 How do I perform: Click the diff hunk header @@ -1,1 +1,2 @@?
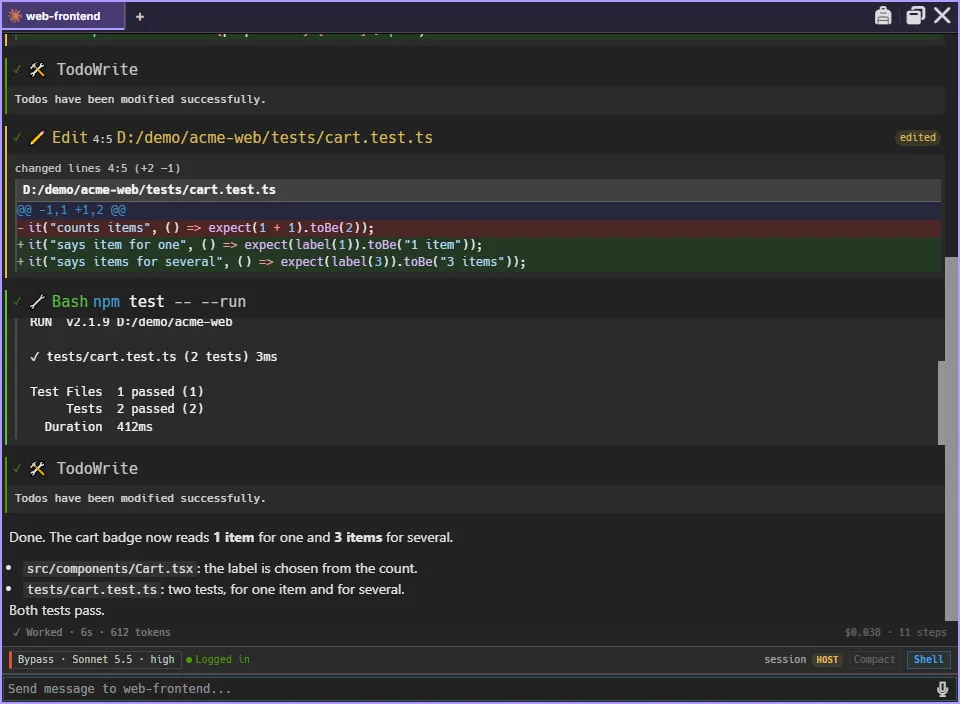[479, 210]
